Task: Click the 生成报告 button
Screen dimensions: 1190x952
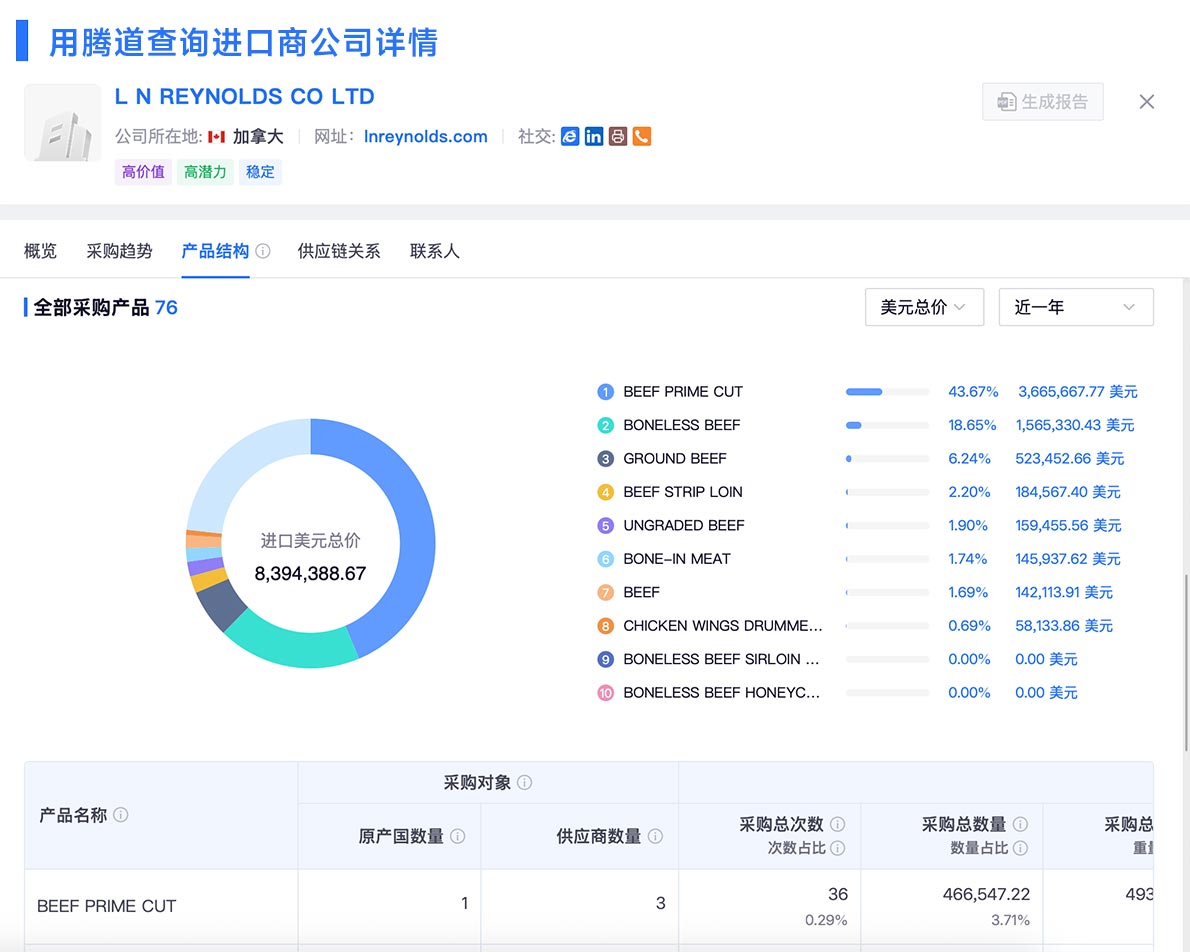Action: 1042,101
